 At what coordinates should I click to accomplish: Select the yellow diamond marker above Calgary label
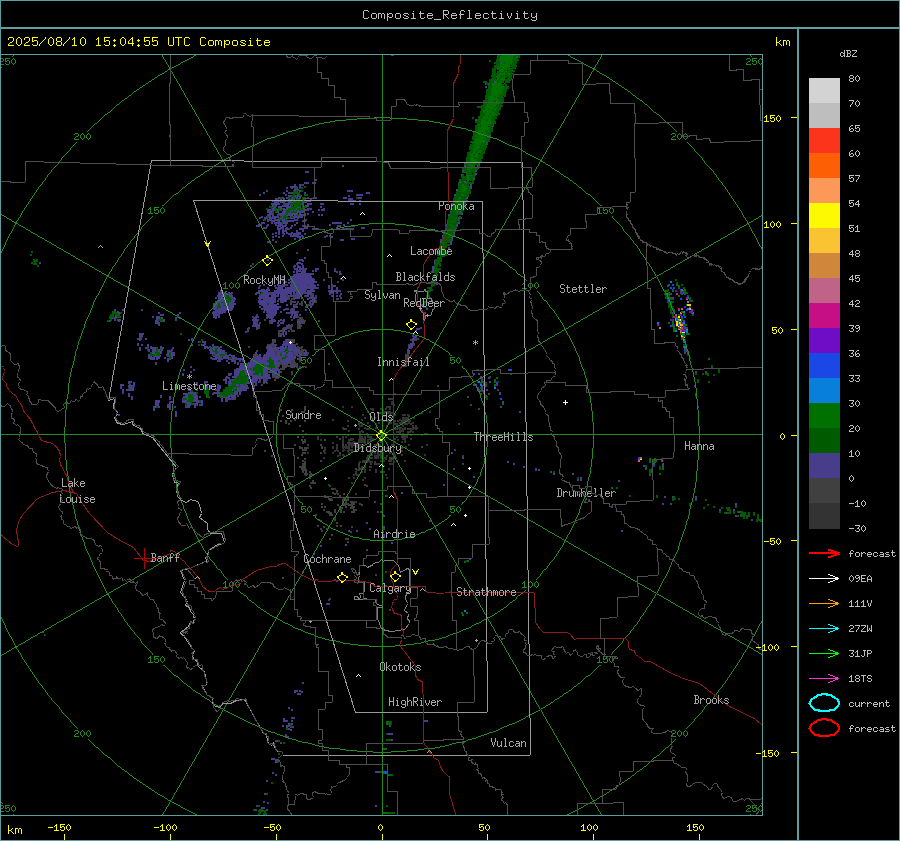click(395, 576)
